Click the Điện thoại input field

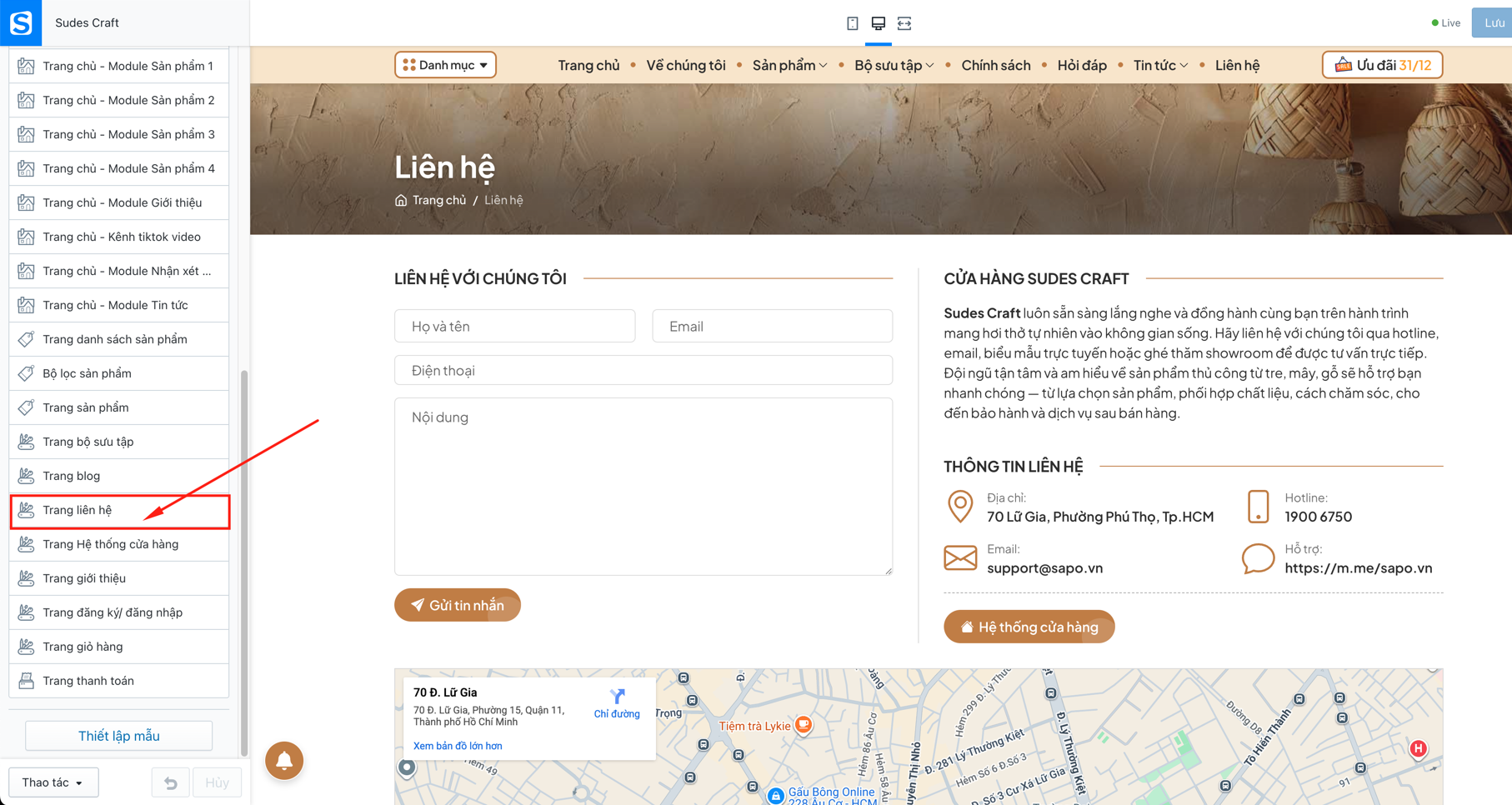(x=643, y=370)
